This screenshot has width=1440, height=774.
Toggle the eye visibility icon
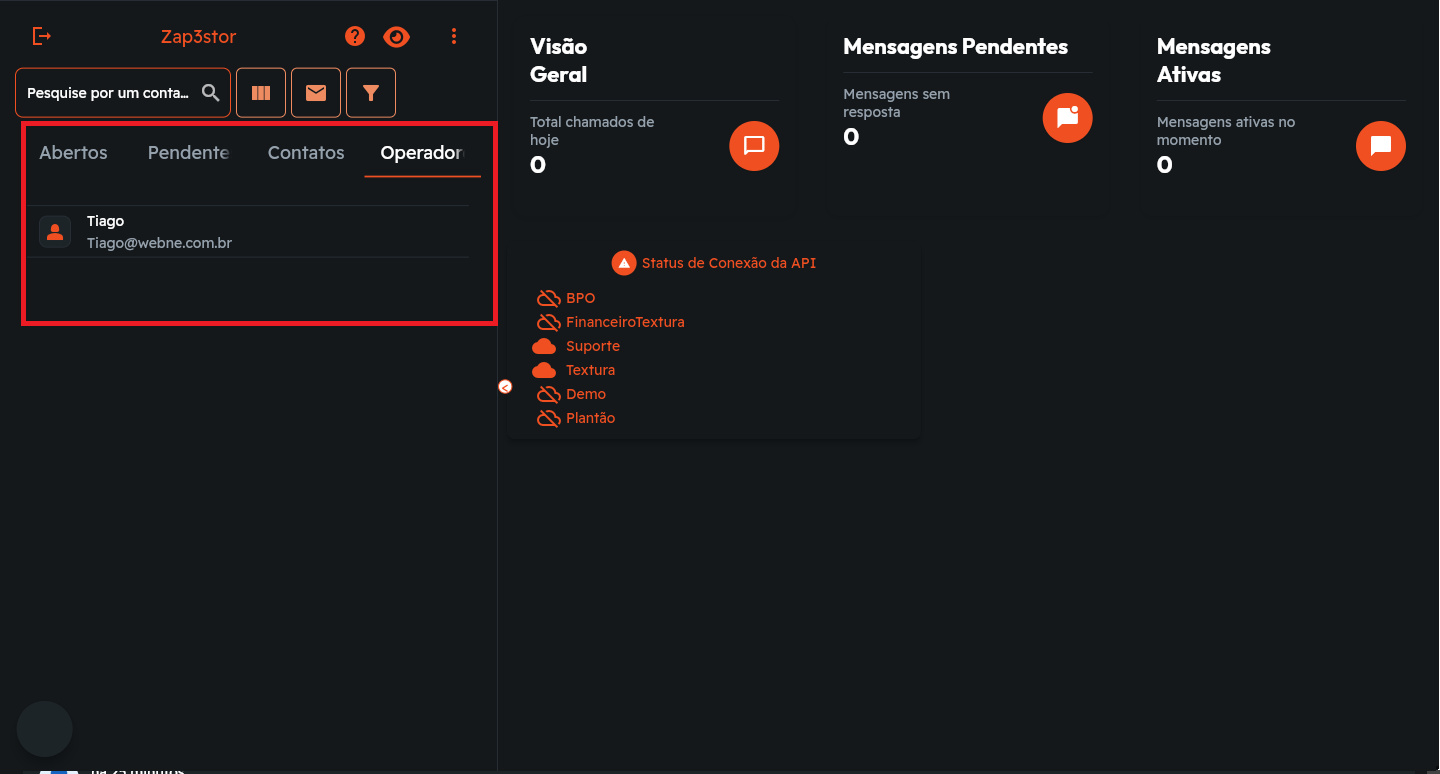(x=397, y=37)
